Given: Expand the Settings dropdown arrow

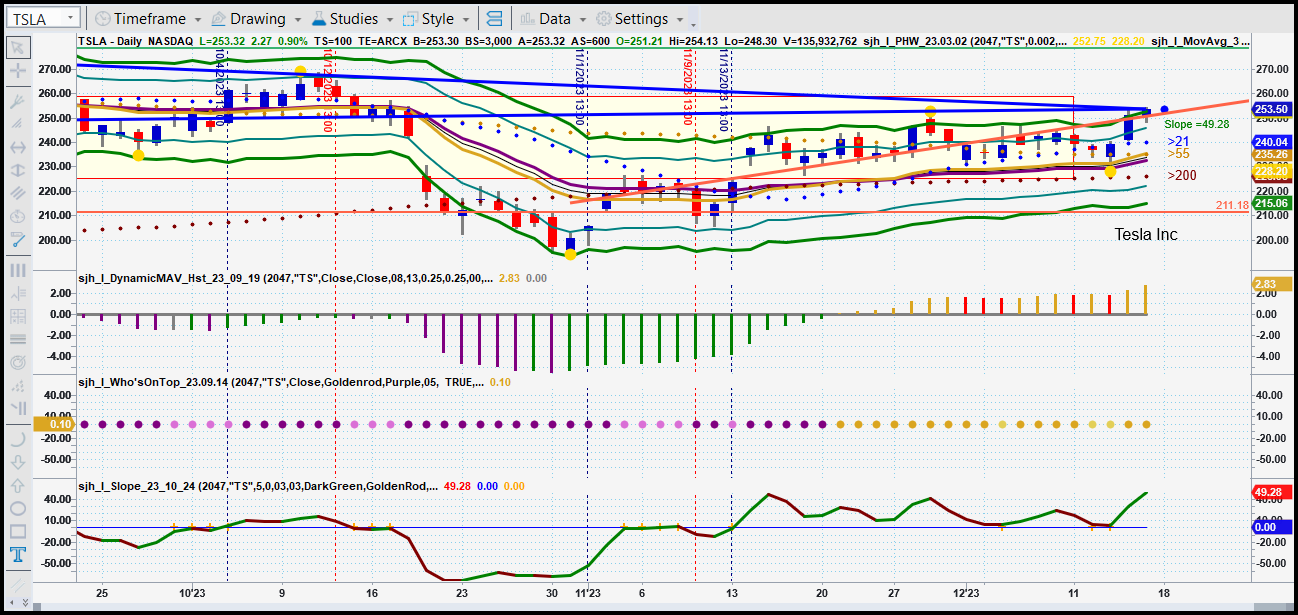Looking at the screenshot, I should (679, 19).
